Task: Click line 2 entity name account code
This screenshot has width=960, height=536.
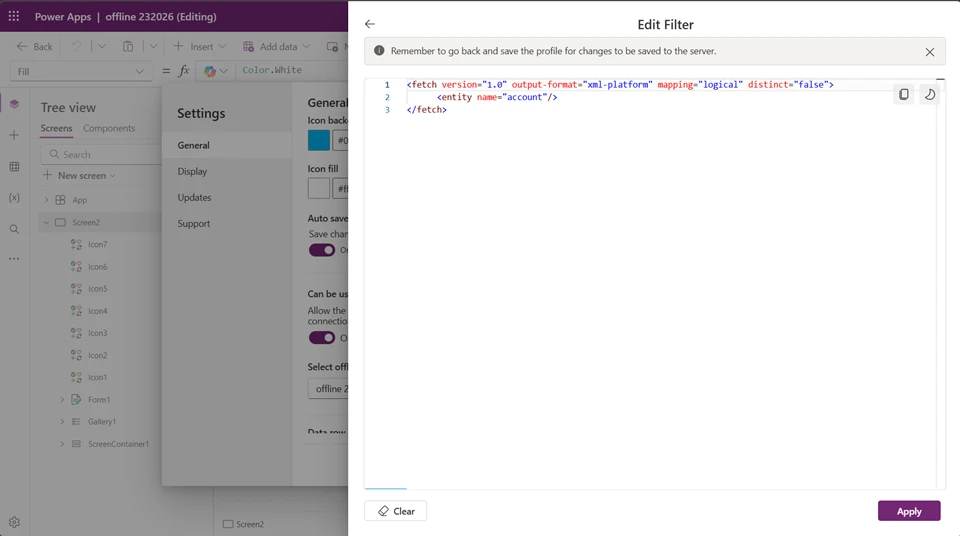Action: point(497,97)
